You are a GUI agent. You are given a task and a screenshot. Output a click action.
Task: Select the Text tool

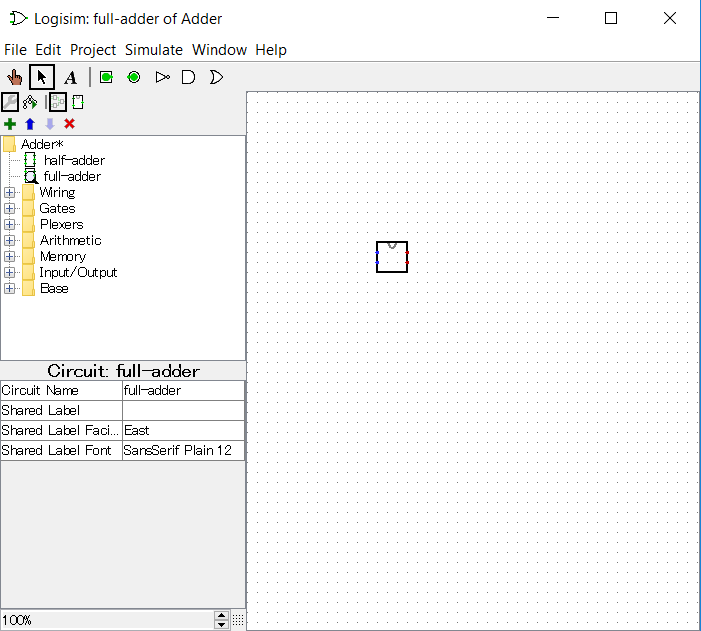pos(70,77)
